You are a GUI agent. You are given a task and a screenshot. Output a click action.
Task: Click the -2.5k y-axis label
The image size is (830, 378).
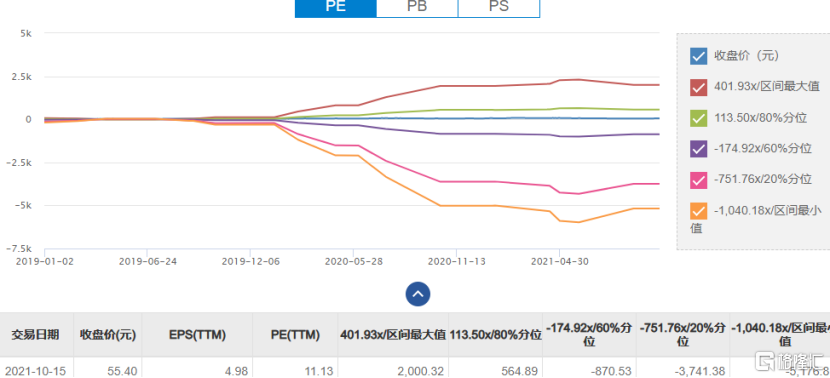click(x=19, y=163)
